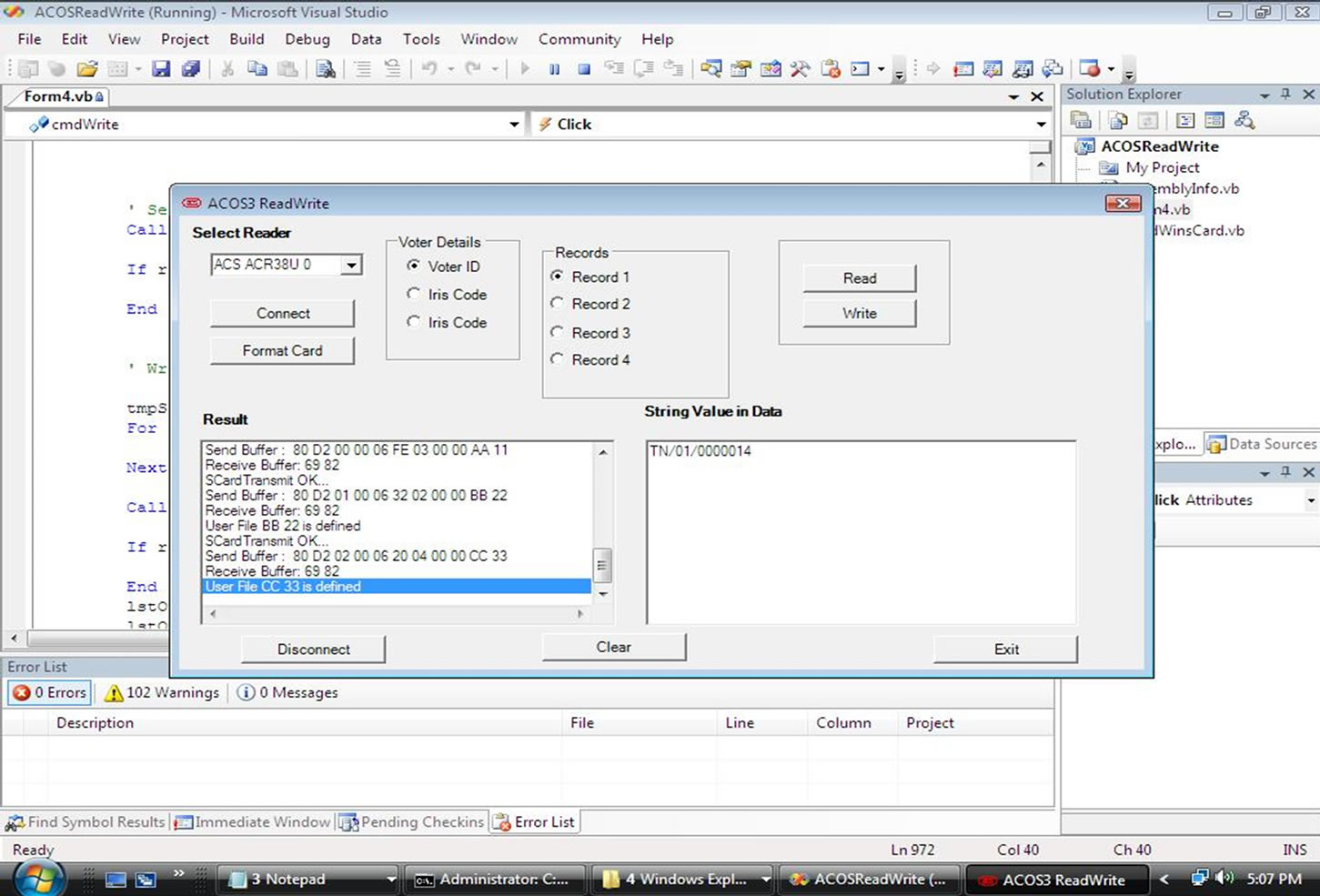Click the Paste toolbar icon
The width and height of the screenshot is (1320, 896).
tap(287, 69)
